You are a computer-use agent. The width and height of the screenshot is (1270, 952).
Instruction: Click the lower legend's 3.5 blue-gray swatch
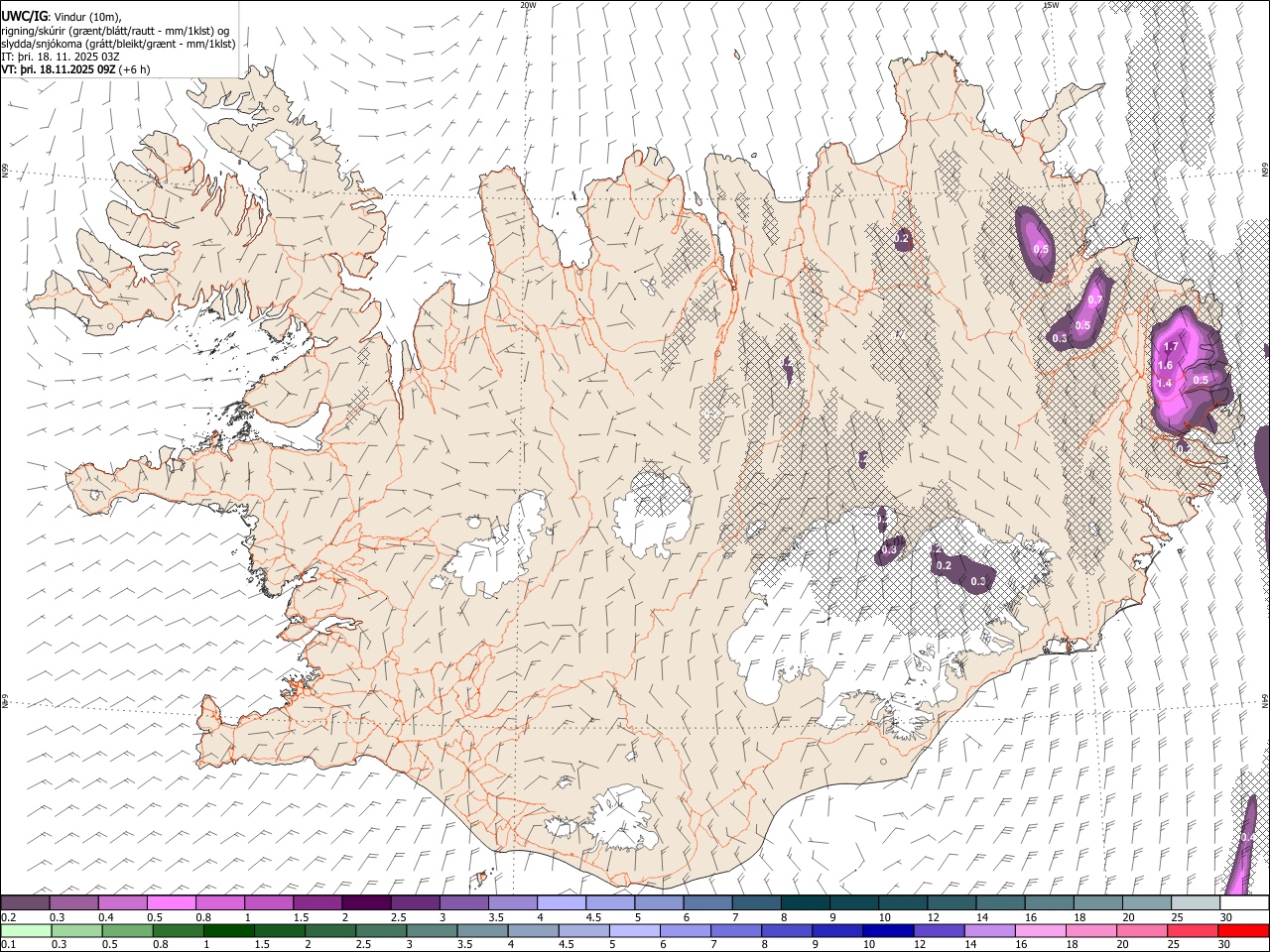[481, 930]
